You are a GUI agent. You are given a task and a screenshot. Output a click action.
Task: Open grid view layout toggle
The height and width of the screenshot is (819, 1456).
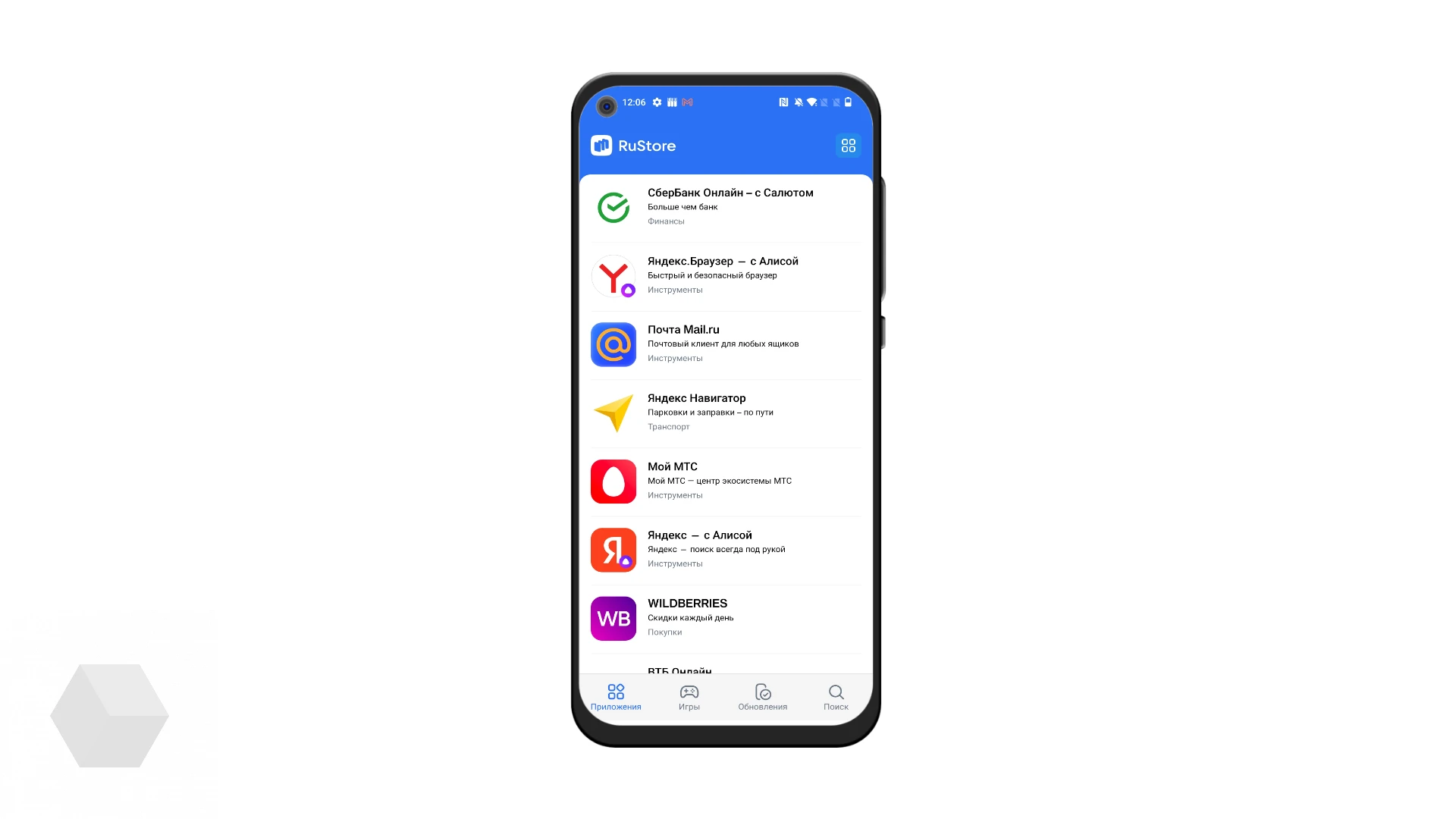pos(848,145)
